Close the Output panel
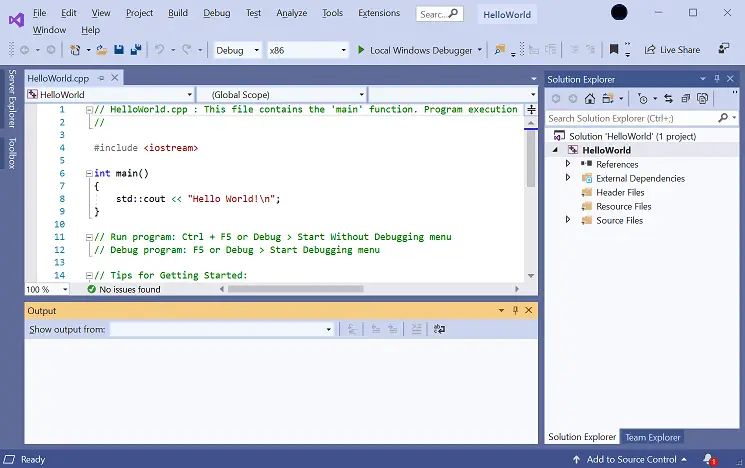The height and width of the screenshot is (468, 745). [528, 310]
